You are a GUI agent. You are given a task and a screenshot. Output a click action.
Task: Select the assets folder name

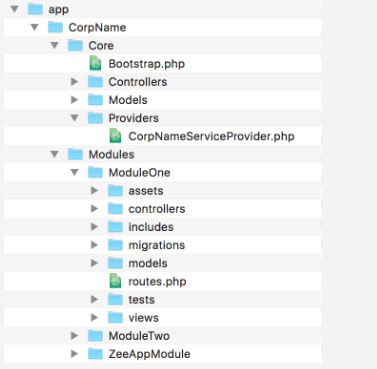[x=146, y=191]
